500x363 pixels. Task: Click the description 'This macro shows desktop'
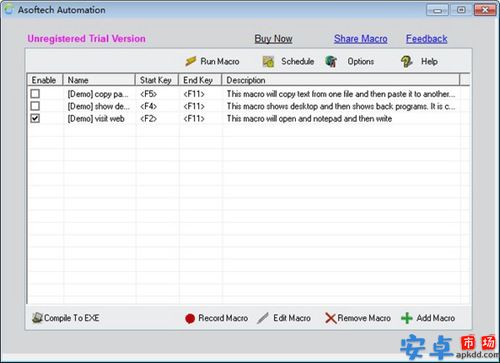pos(341,106)
